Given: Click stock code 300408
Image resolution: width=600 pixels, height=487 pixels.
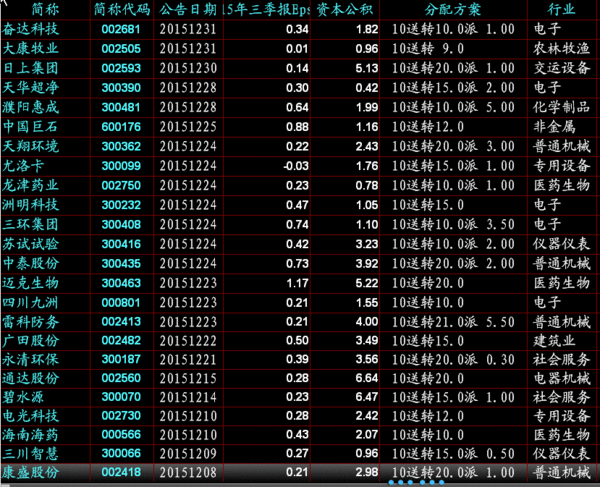Looking at the screenshot, I should [121, 225].
